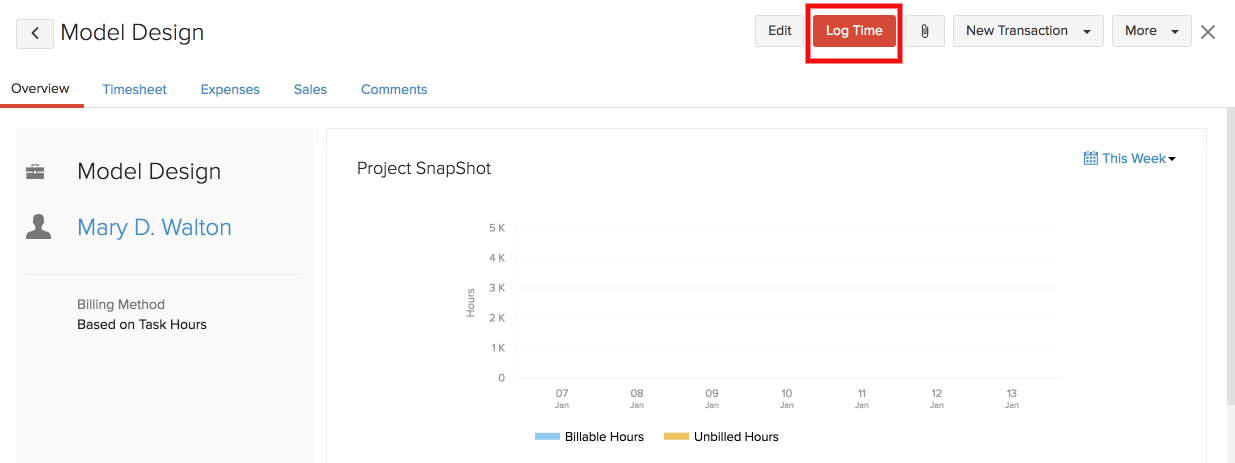Open the Mary D. Walton customer link
1235x463 pixels.
[154, 227]
